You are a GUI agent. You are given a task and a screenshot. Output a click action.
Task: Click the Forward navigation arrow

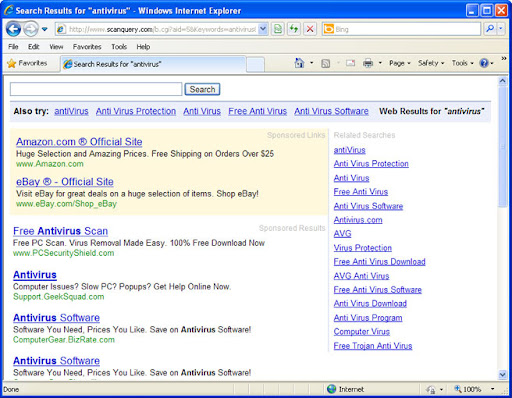(x=31, y=29)
